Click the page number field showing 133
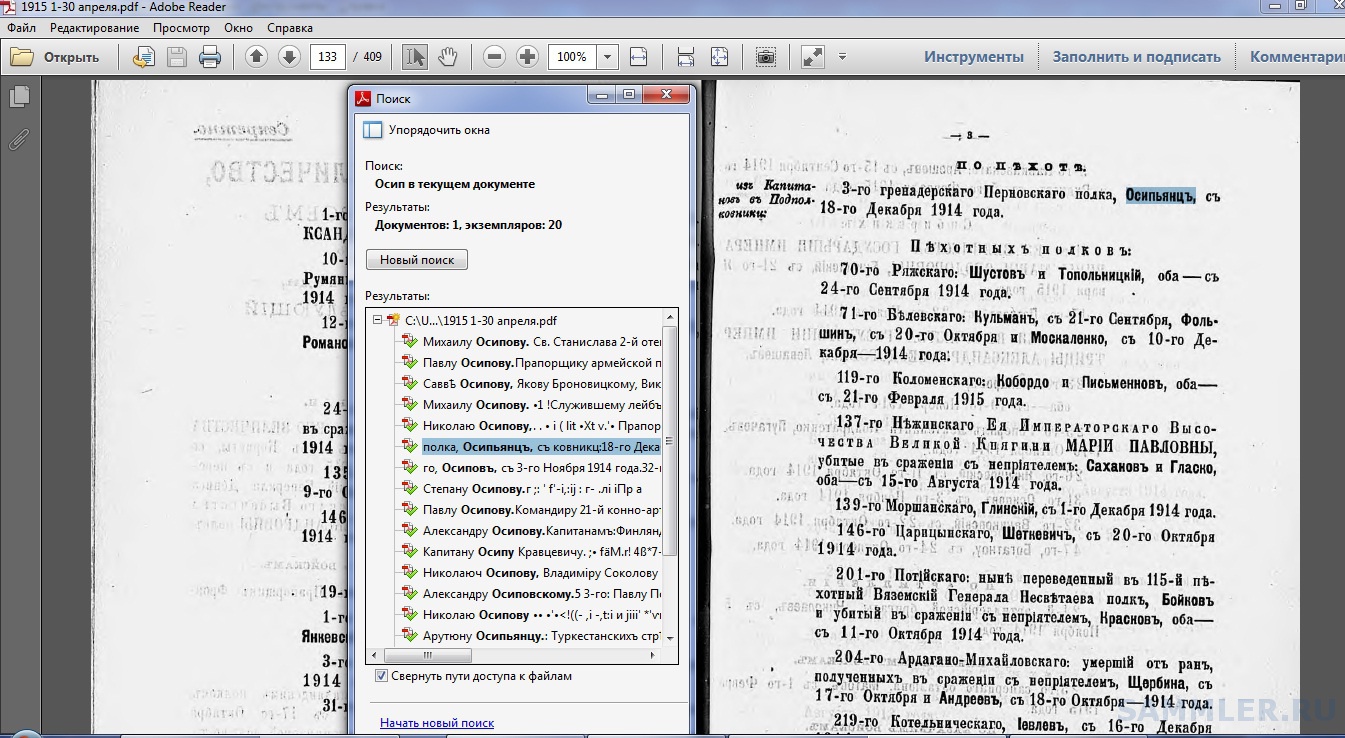 [327, 57]
